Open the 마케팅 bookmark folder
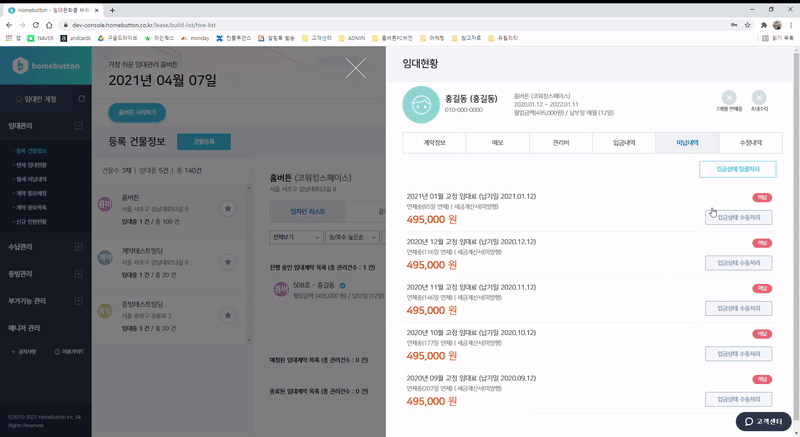 coord(432,38)
